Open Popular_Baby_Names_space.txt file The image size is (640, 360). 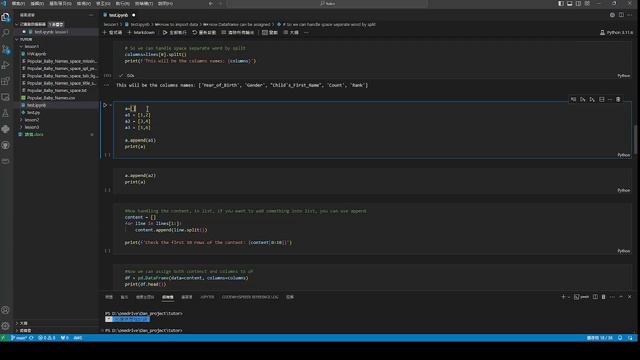coord(56,91)
